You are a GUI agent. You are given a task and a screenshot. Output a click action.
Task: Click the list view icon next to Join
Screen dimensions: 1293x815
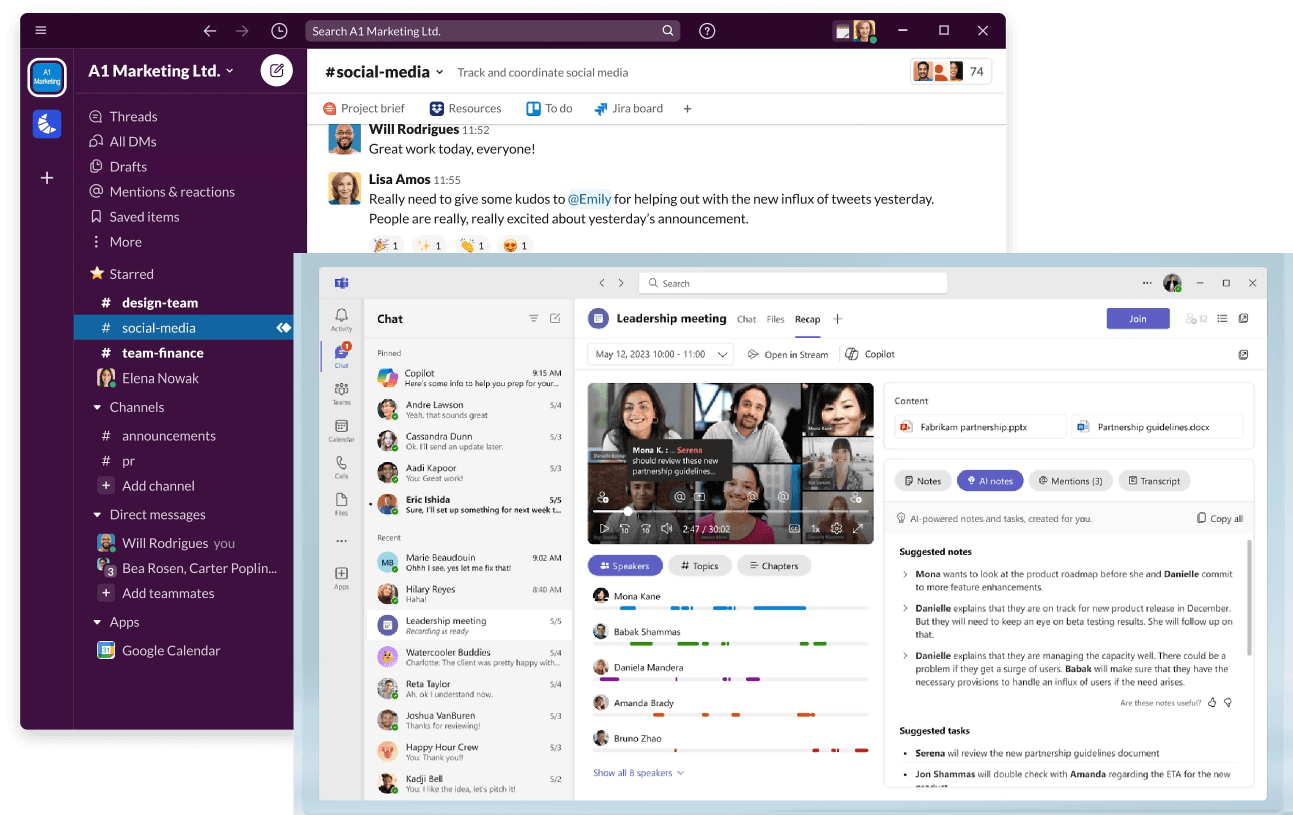(x=1222, y=319)
